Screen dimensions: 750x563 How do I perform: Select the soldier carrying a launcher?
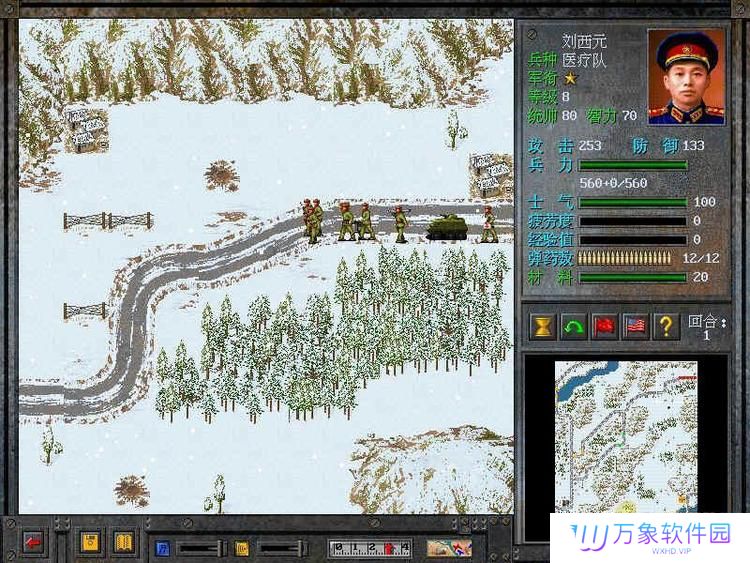tap(400, 223)
